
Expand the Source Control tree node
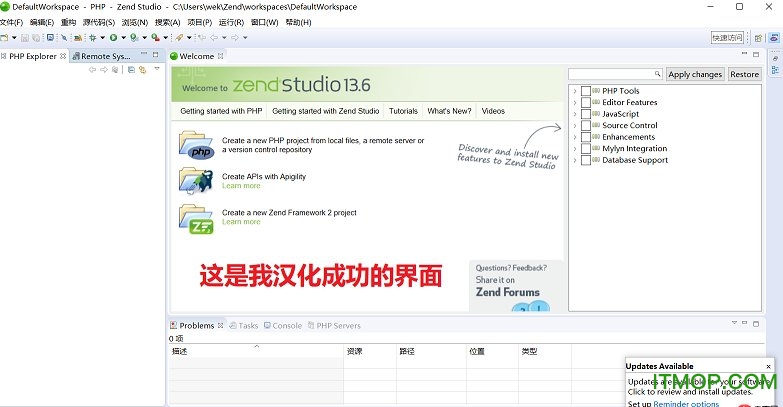[x=575, y=125]
